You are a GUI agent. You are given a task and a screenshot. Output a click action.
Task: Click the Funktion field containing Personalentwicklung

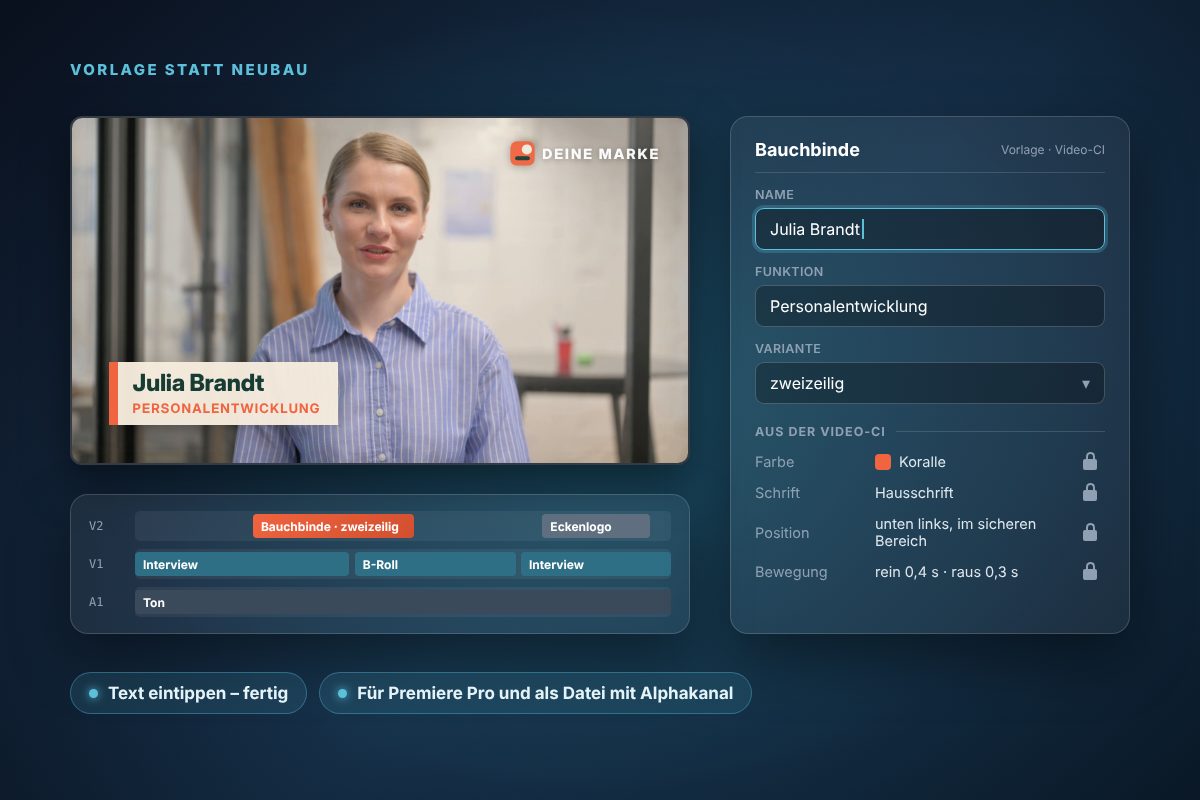[930, 306]
